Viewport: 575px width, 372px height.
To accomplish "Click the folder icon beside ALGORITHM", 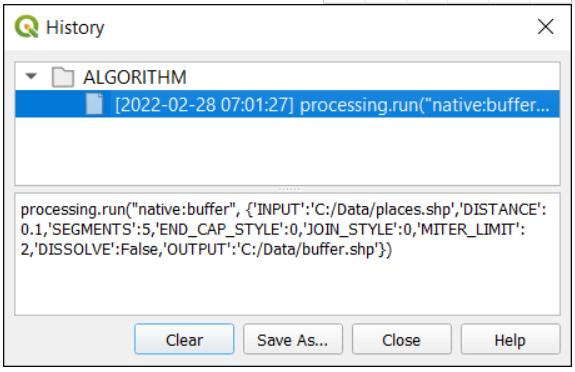I will tap(63, 77).
